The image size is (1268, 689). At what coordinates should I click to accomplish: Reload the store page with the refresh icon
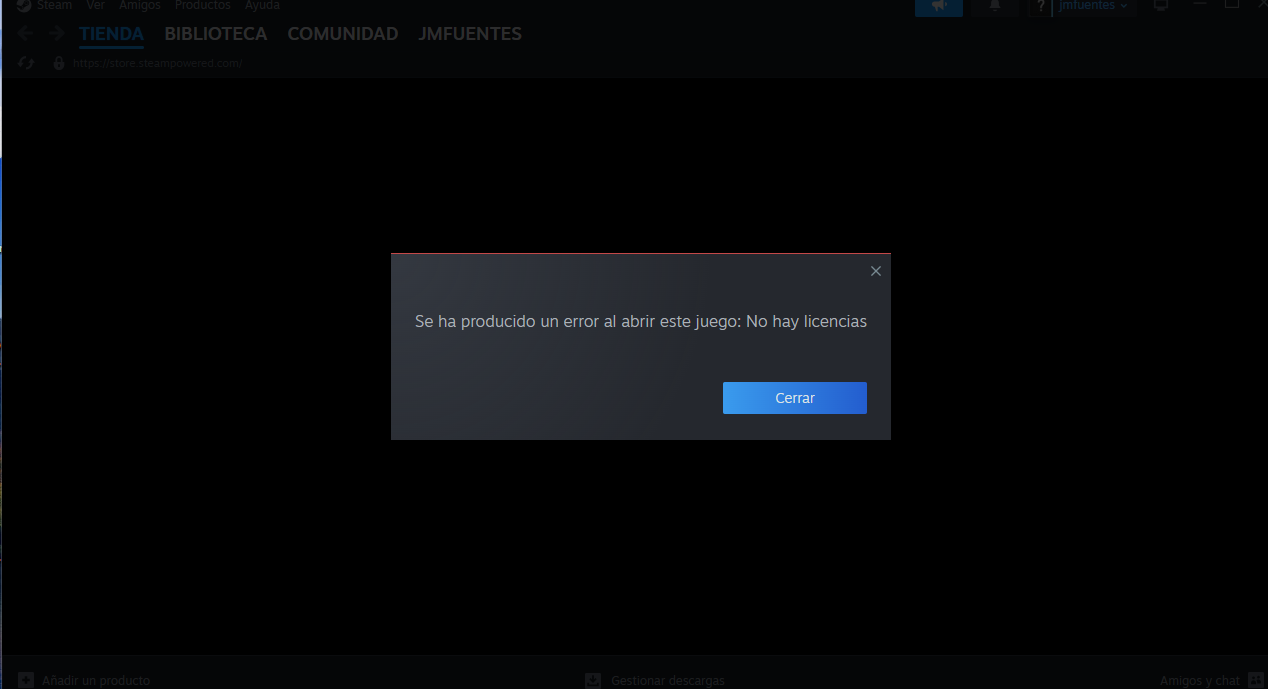coord(26,63)
